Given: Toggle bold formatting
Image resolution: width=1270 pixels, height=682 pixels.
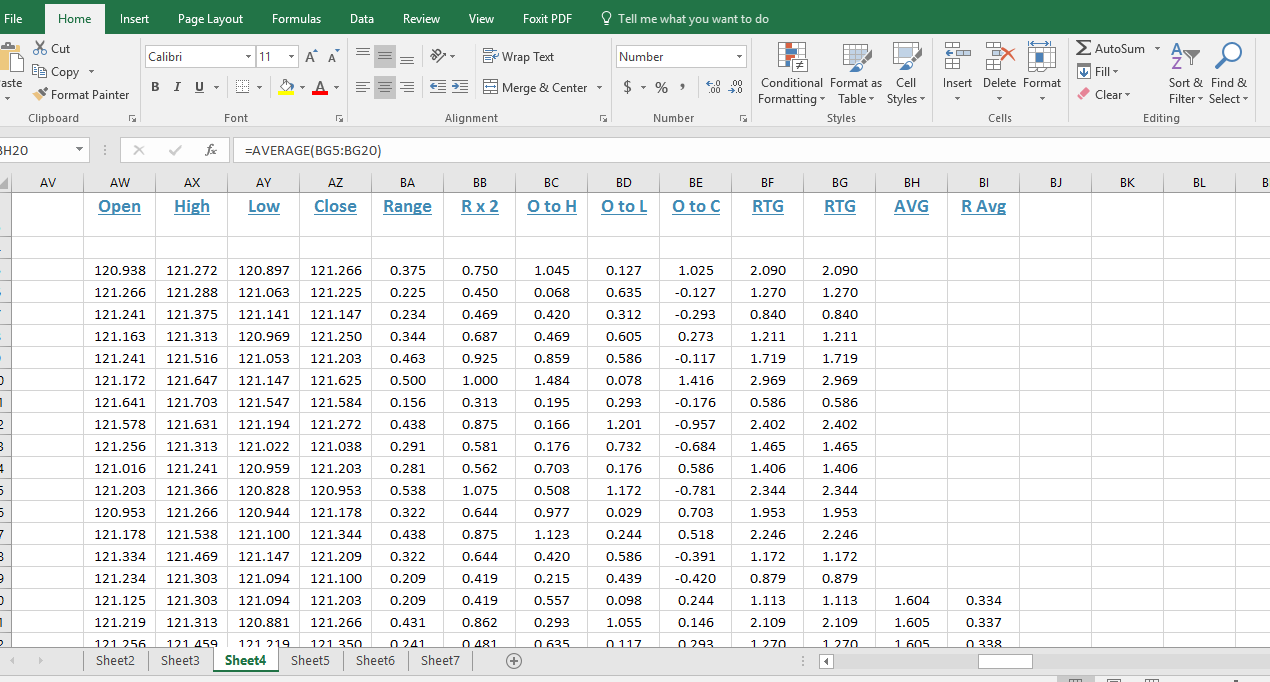Looking at the screenshot, I should tap(156, 88).
